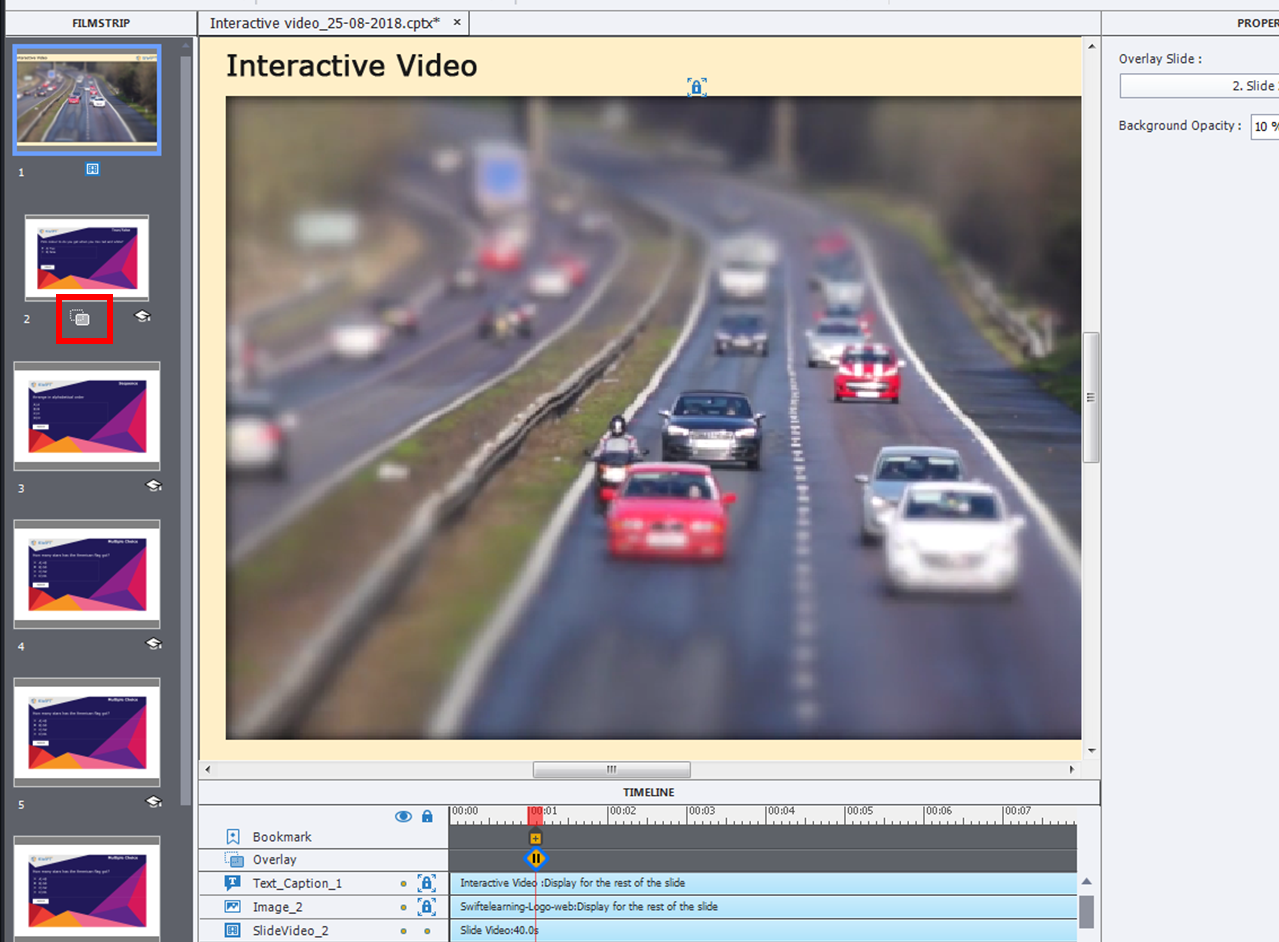Click the timeline vertical scroll up arrow
1279x942 pixels.
pyautogui.click(x=1086, y=882)
